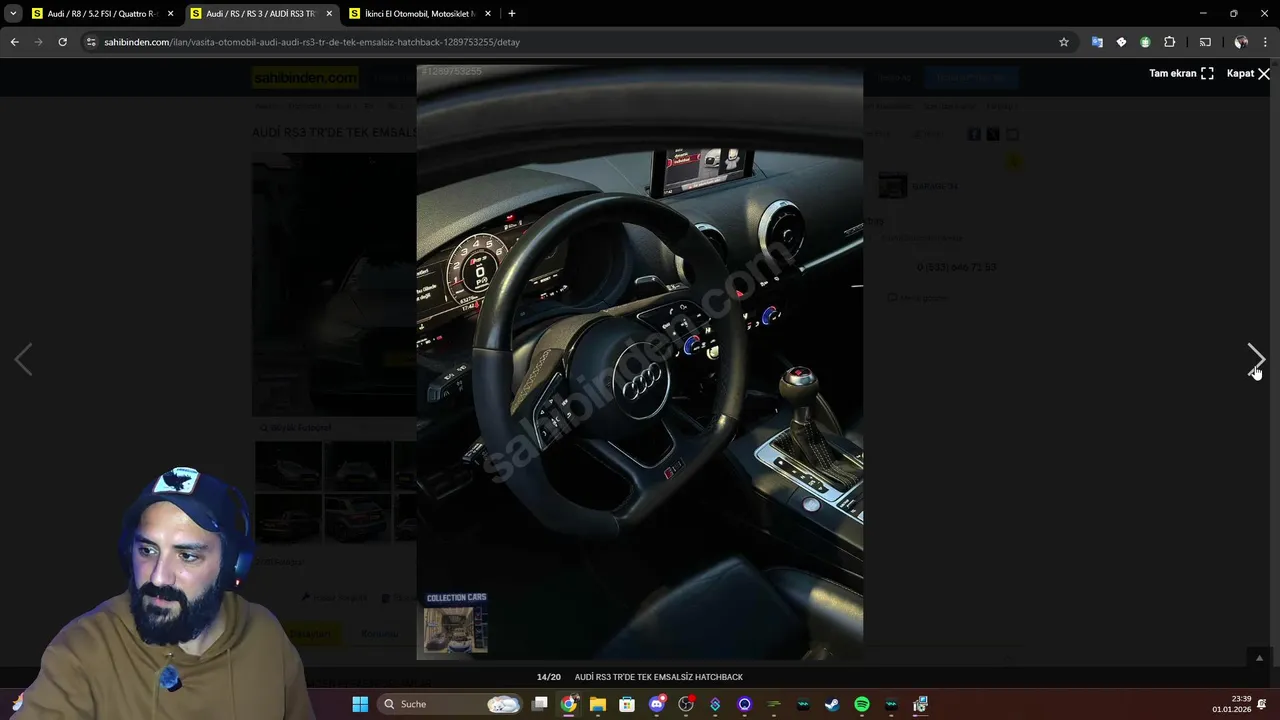
Task: Open the browser extensions puzzle menu
Action: [1169, 42]
